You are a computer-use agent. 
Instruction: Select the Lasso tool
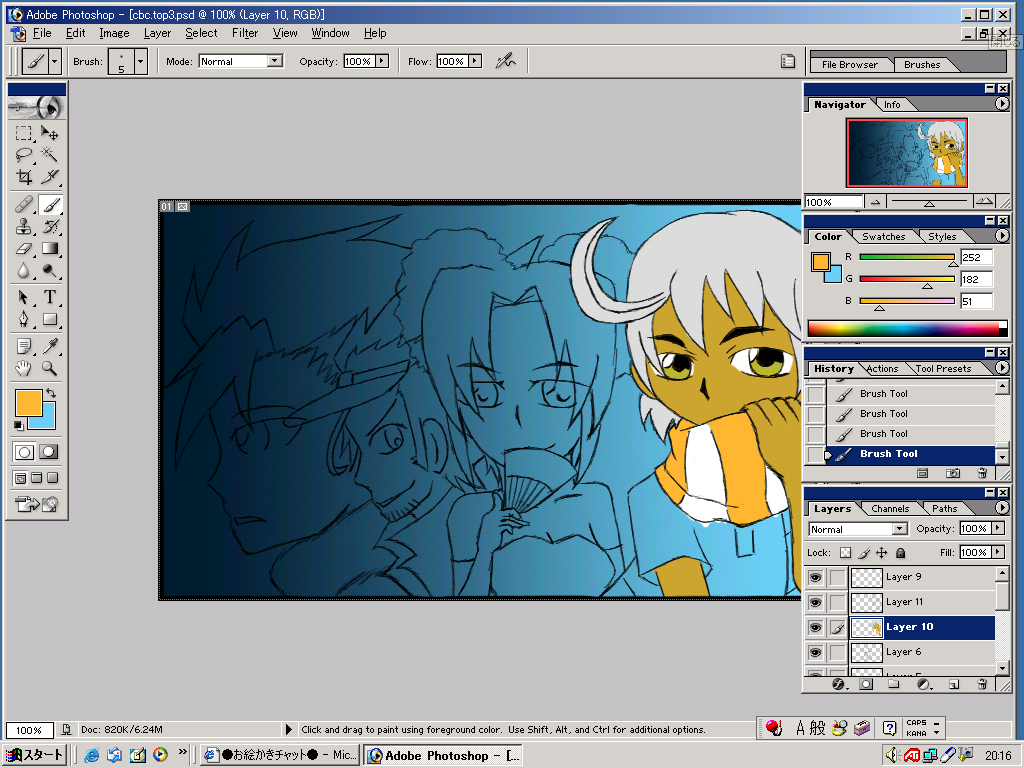[x=24, y=155]
